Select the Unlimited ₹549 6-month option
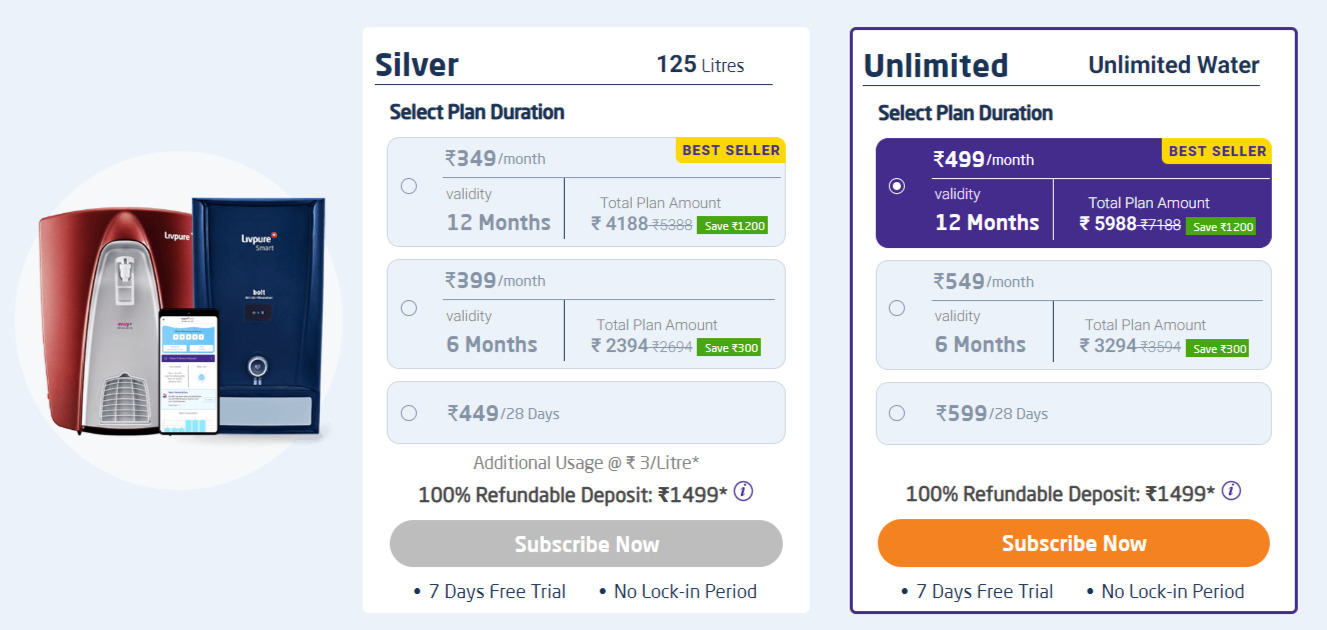The width and height of the screenshot is (1327, 630). pyautogui.click(x=895, y=308)
